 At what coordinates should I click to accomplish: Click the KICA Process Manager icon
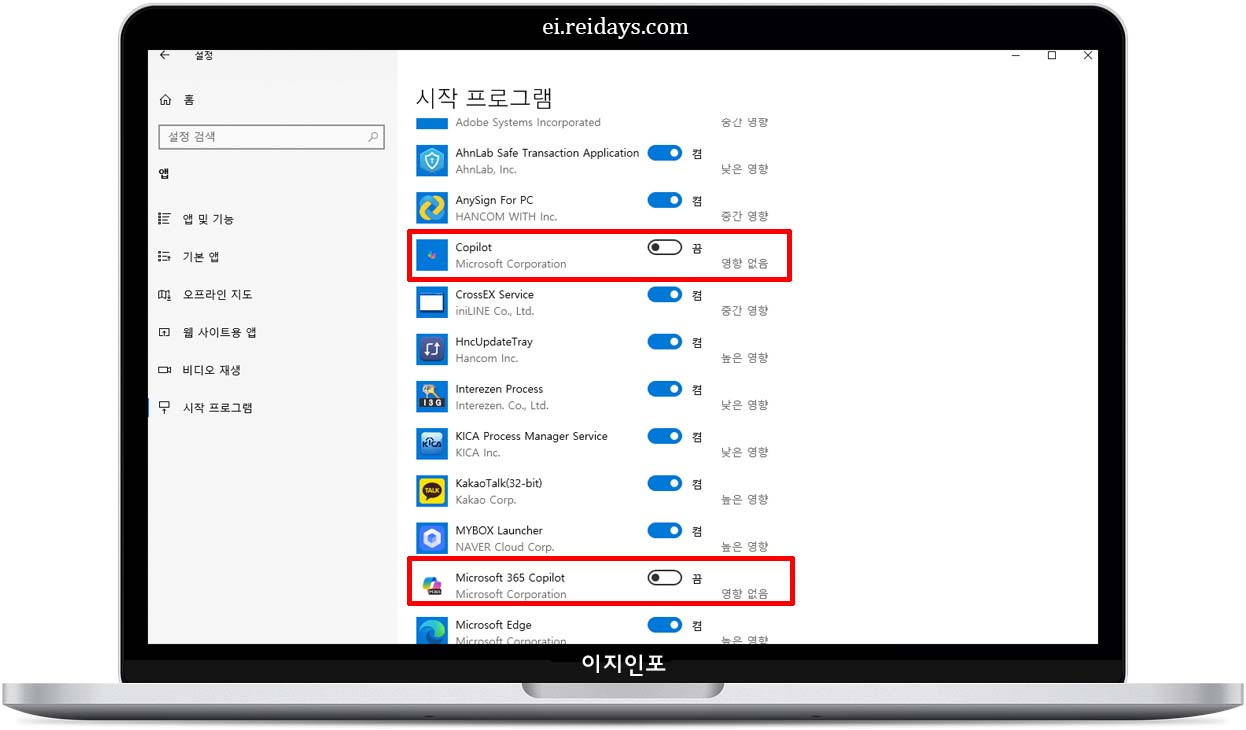pos(431,443)
